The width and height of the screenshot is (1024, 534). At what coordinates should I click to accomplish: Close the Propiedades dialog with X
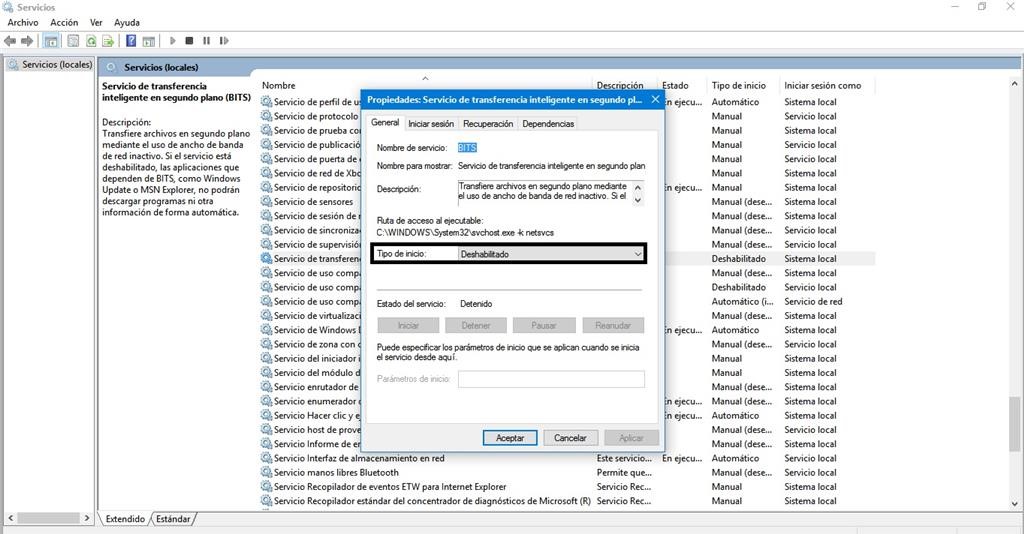point(655,99)
